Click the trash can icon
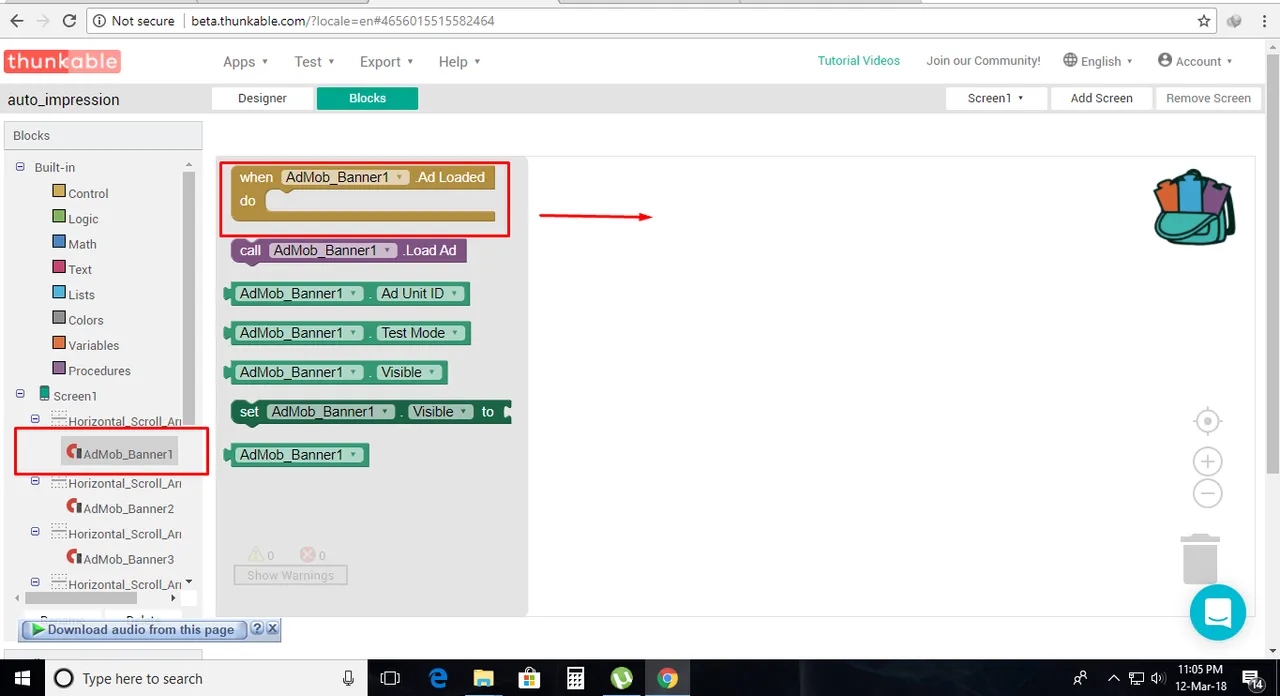The width and height of the screenshot is (1280, 696). 1200,558
